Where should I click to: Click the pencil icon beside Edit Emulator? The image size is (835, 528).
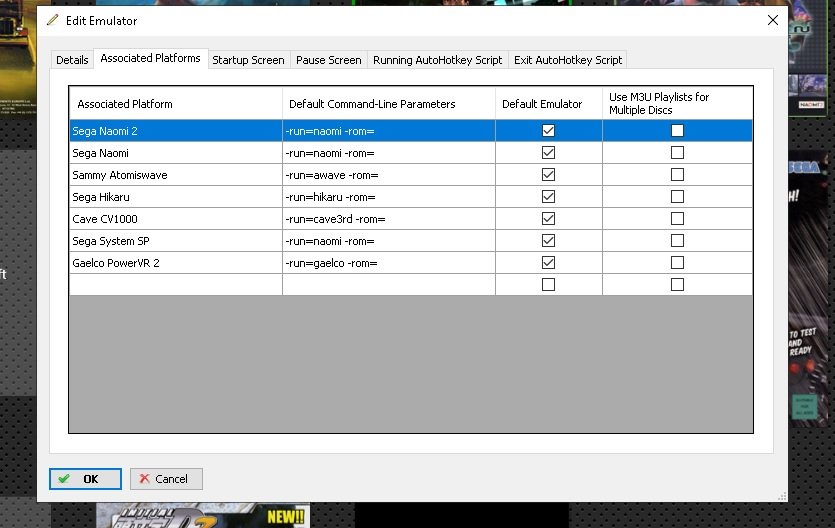[52, 20]
